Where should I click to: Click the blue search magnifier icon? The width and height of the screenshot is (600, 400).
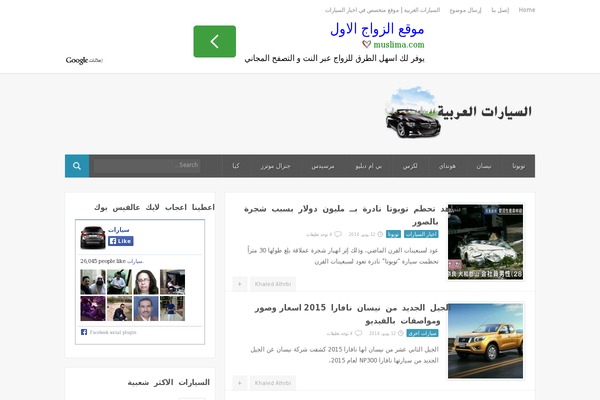point(77,166)
